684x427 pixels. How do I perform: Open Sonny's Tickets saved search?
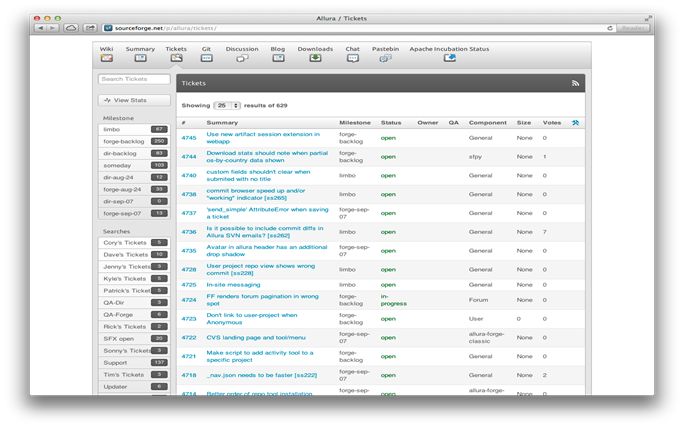tap(133, 350)
